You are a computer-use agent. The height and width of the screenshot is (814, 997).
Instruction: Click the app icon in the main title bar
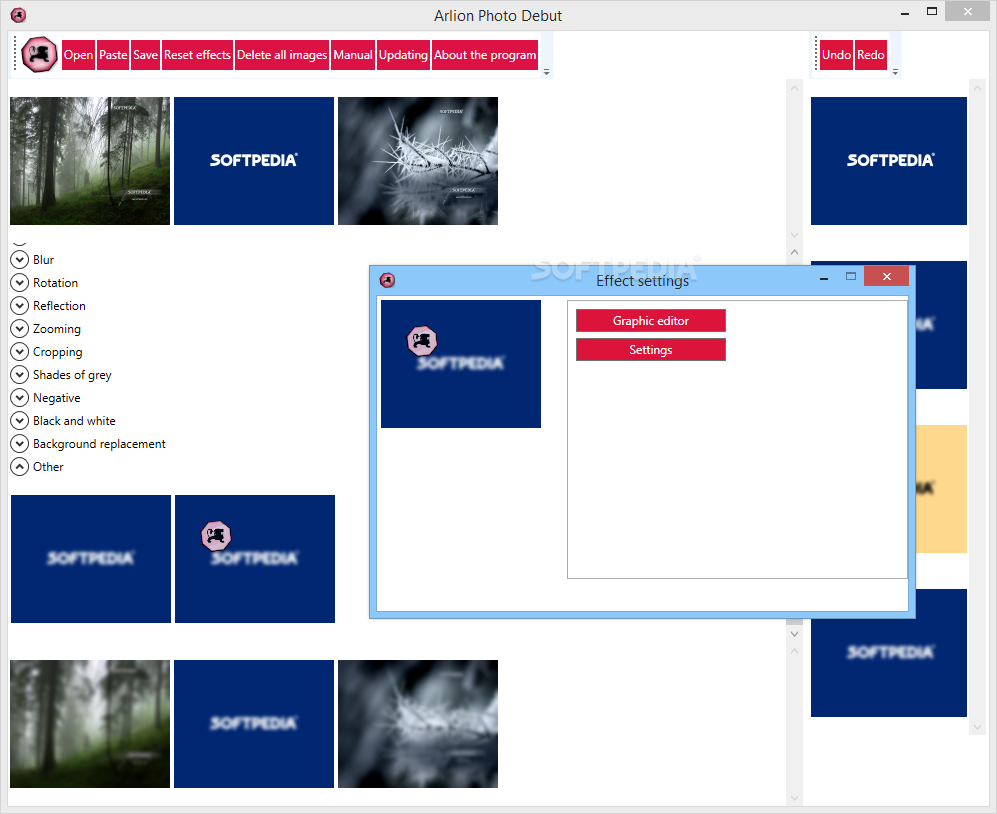click(x=18, y=15)
